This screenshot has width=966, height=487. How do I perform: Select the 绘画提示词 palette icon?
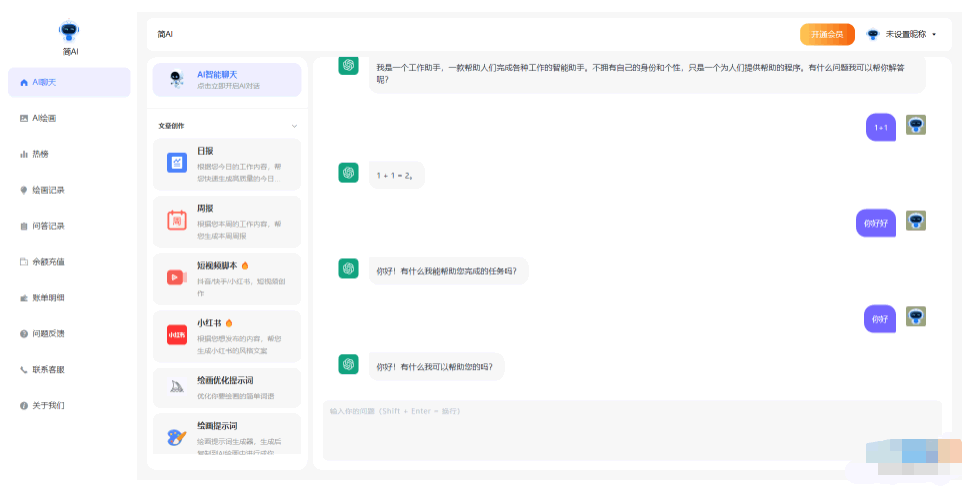click(x=177, y=437)
